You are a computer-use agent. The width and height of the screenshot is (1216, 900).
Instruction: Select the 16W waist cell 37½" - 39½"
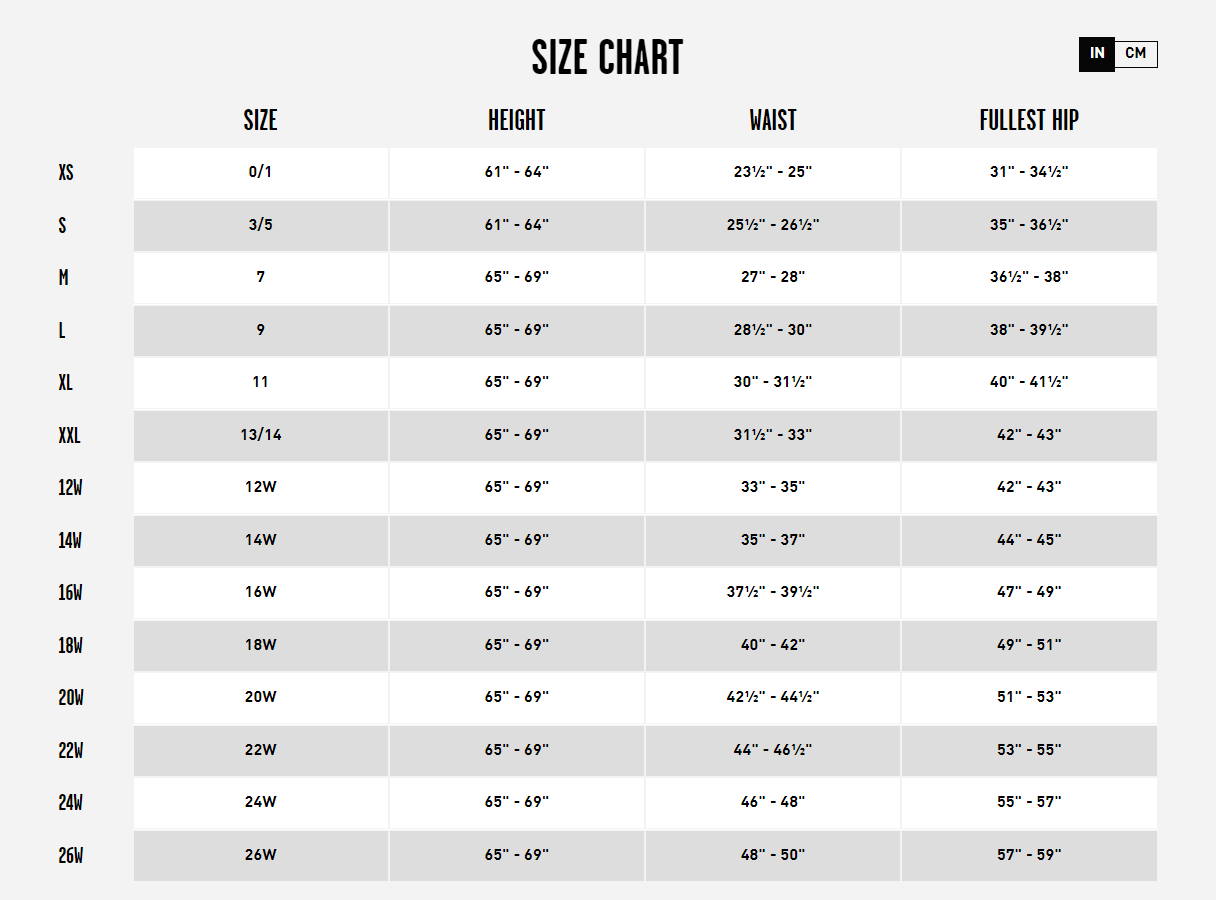click(773, 593)
